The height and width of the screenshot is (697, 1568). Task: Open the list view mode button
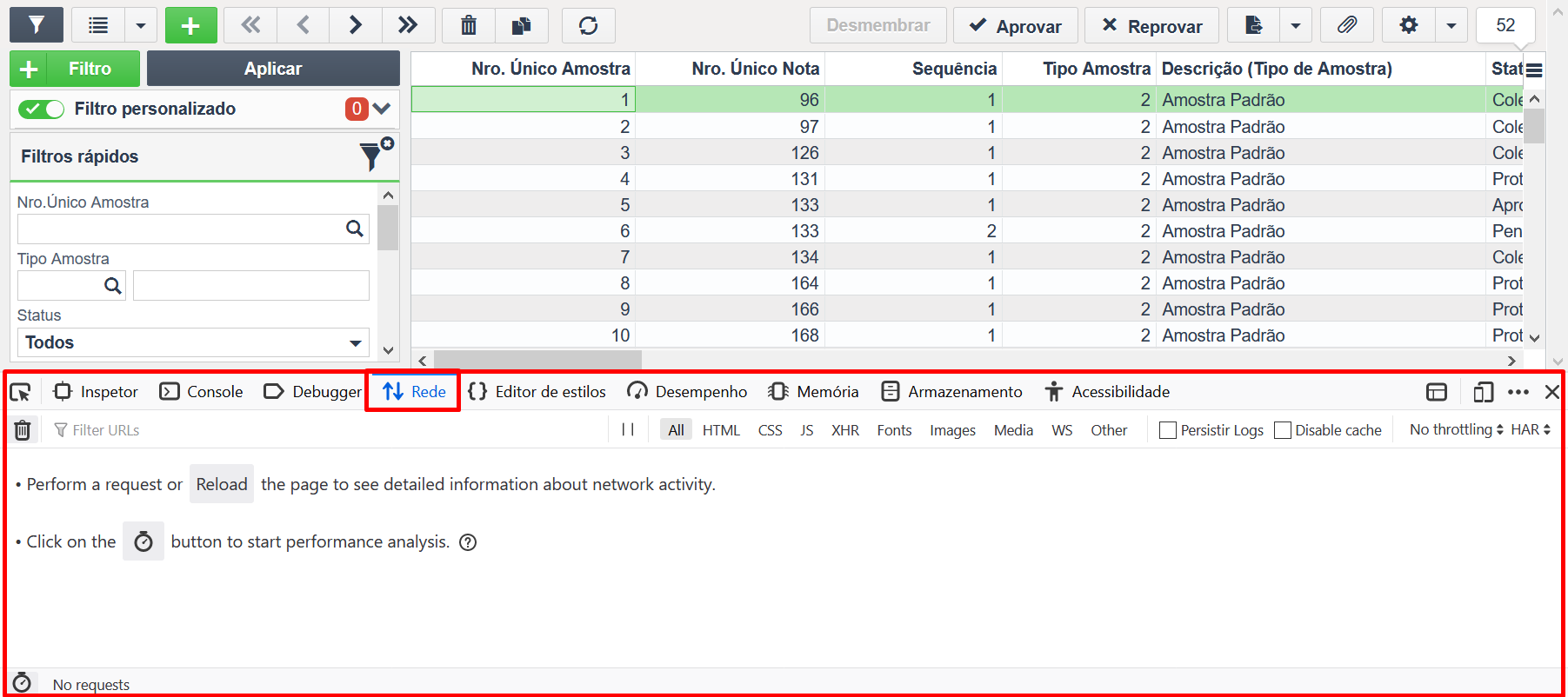(x=98, y=25)
